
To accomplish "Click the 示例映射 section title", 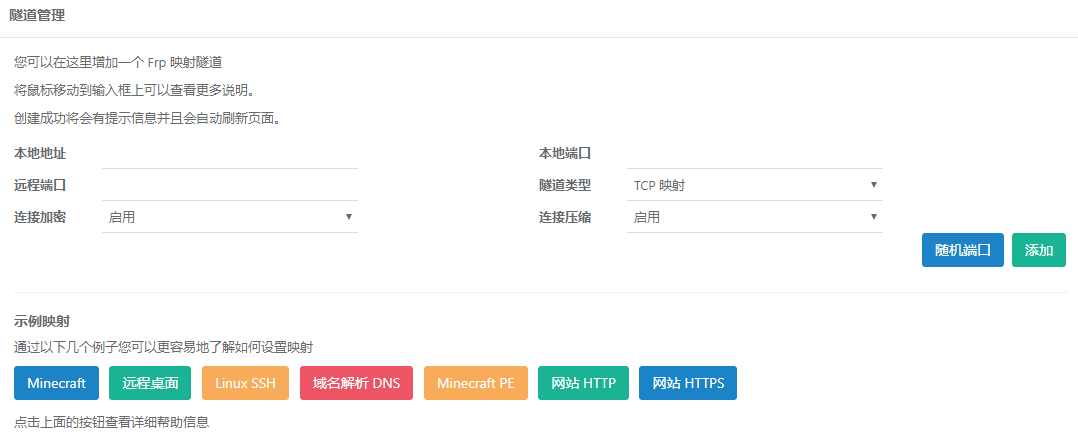I will 40,322.
